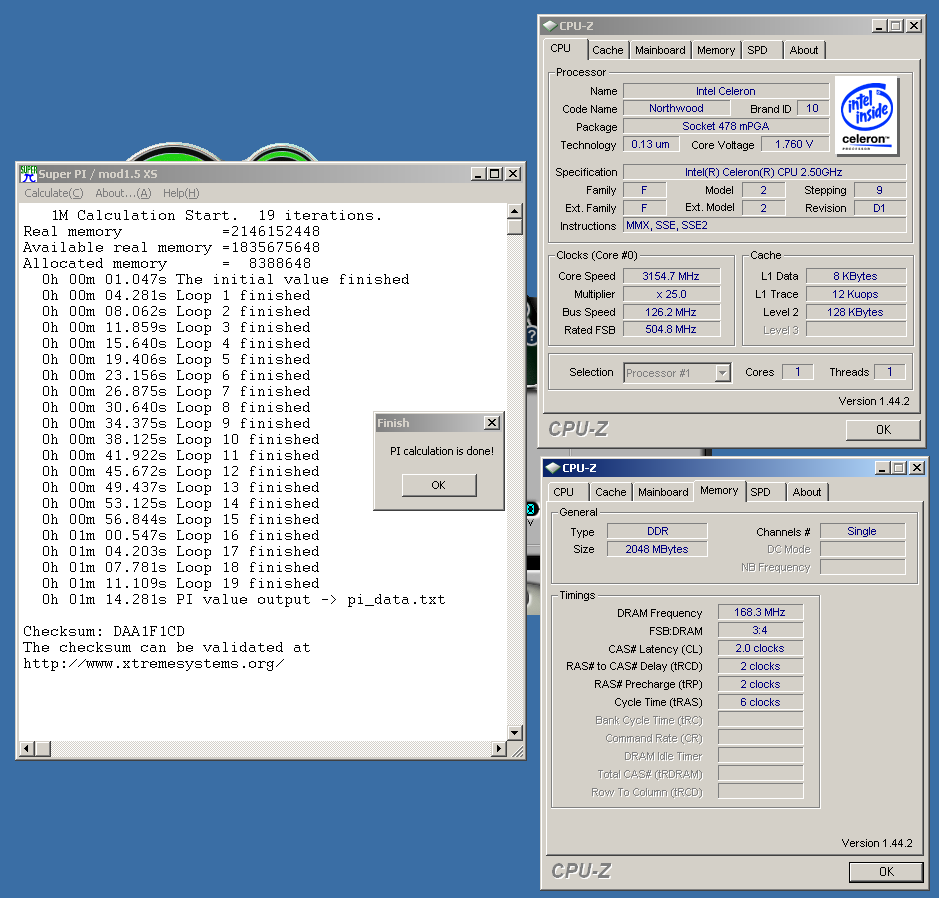
Task: Click the Rated FSB 504.8 MHz value
Action: [x=671, y=329]
